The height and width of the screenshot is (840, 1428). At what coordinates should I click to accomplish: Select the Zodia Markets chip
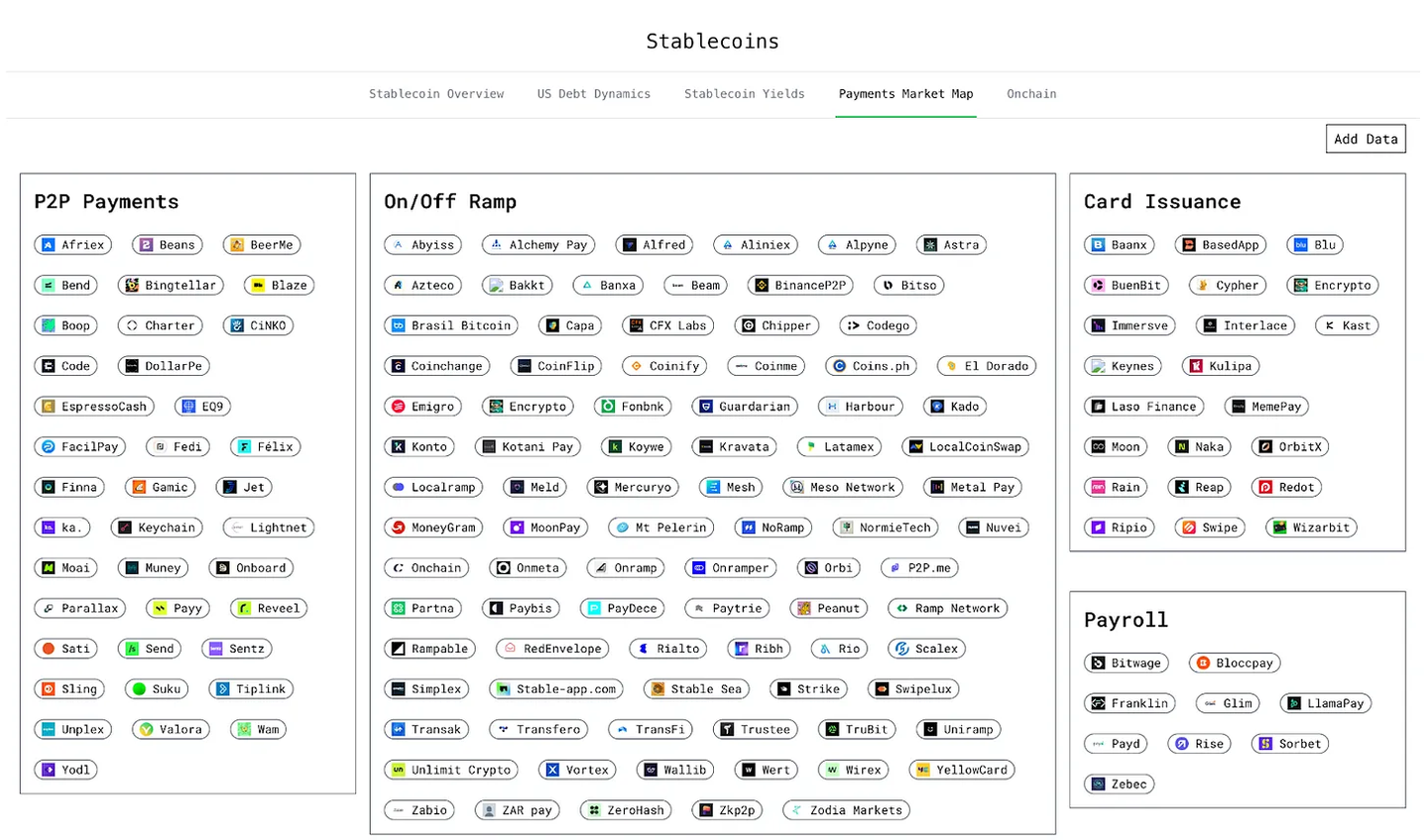click(846, 810)
